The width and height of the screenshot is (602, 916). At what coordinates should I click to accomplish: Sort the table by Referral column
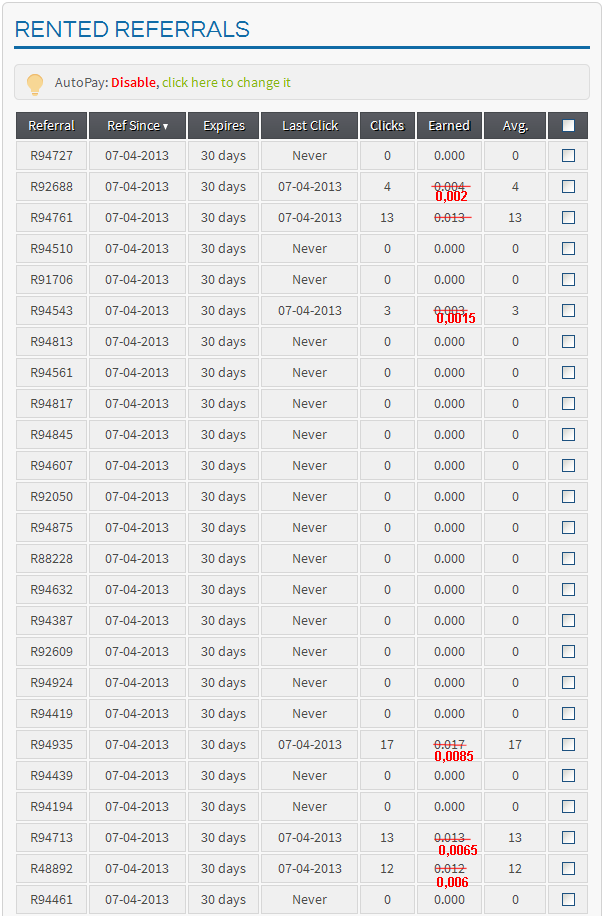click(x=51, y=126)
